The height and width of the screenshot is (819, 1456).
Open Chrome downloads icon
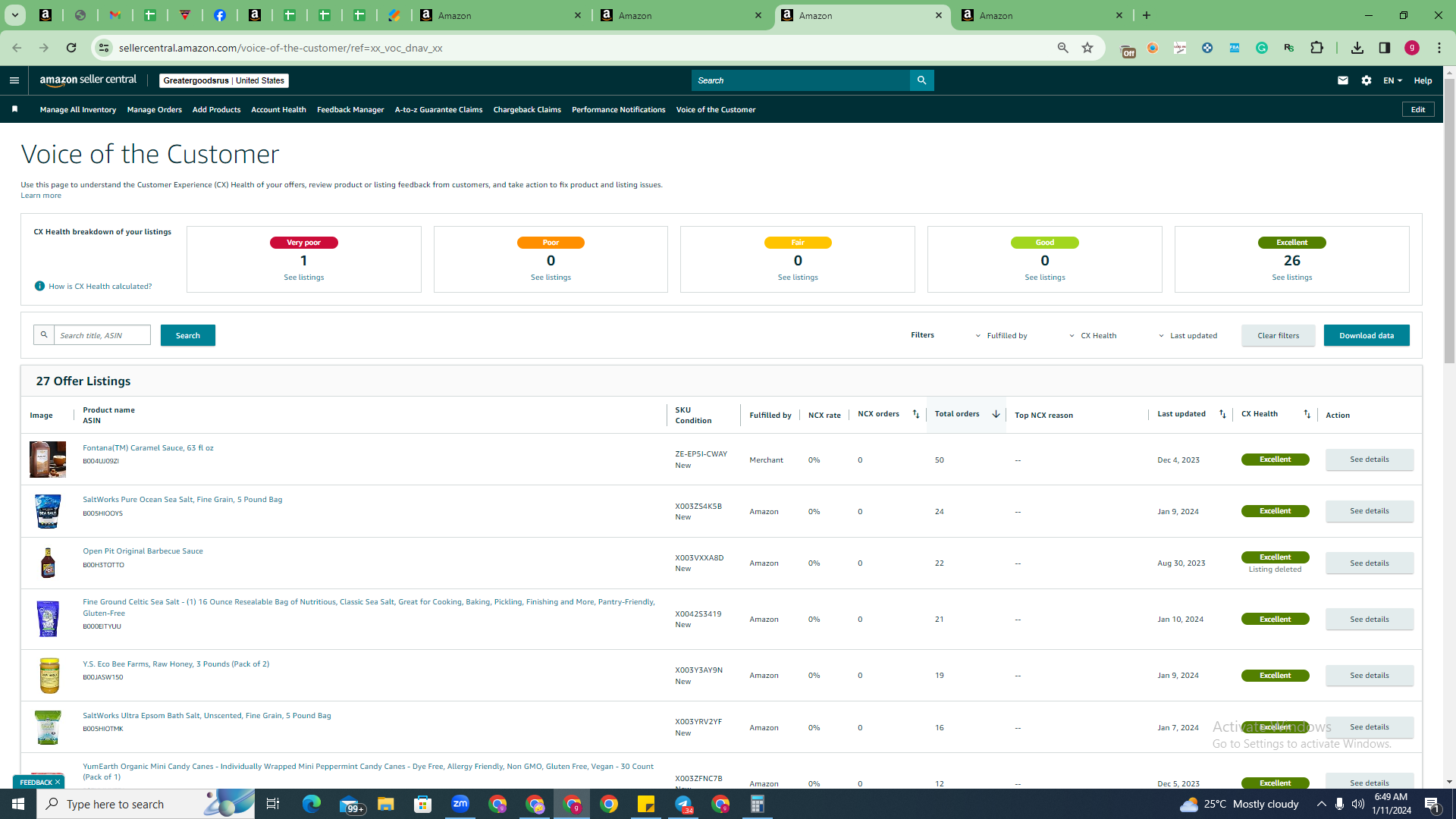point(1357,48)
